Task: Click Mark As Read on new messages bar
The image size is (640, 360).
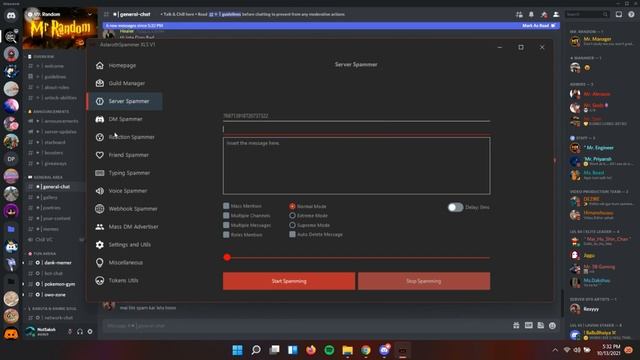Action: pyautogui.click(x=538, y=26)
